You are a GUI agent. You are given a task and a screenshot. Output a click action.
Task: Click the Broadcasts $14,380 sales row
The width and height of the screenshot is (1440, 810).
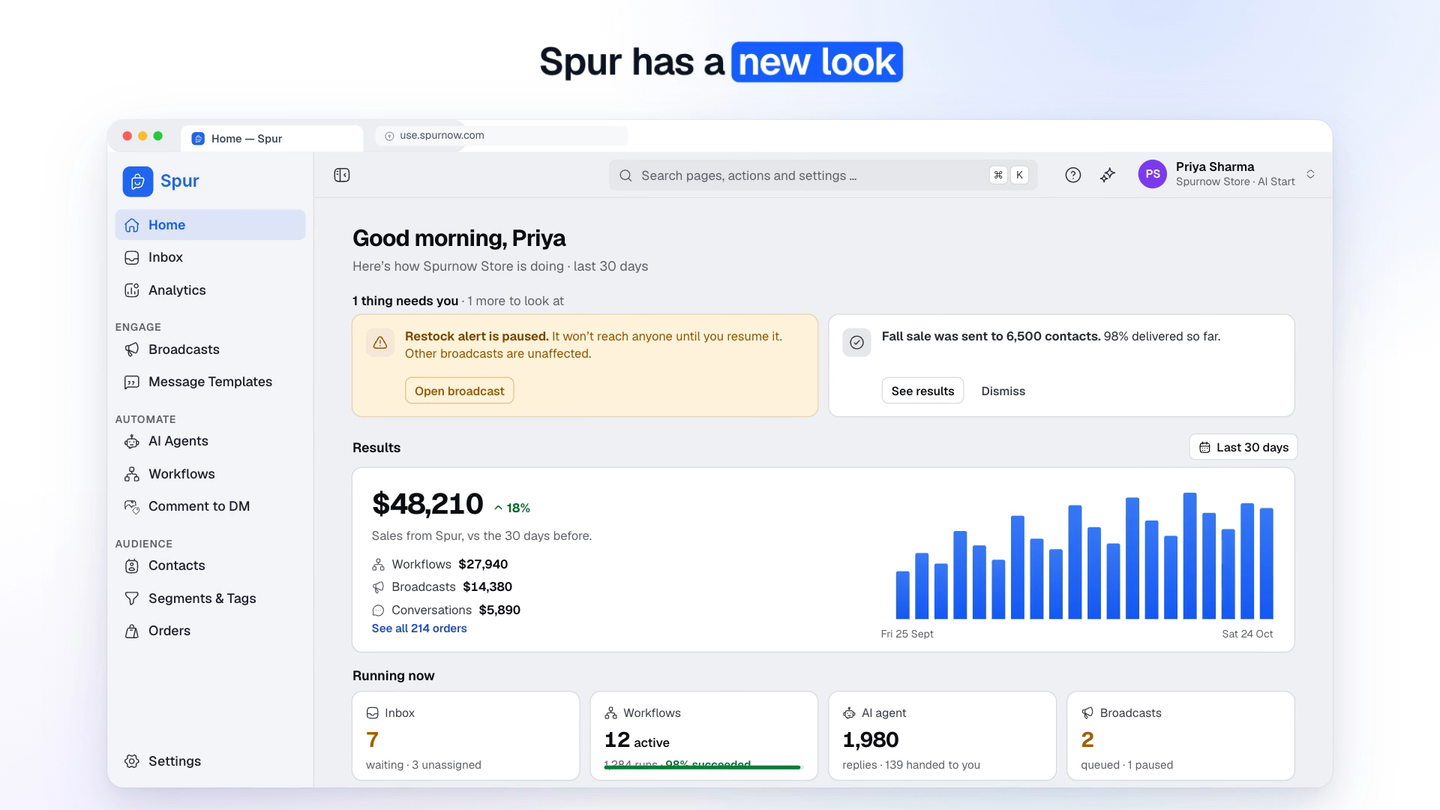point(442,587)
